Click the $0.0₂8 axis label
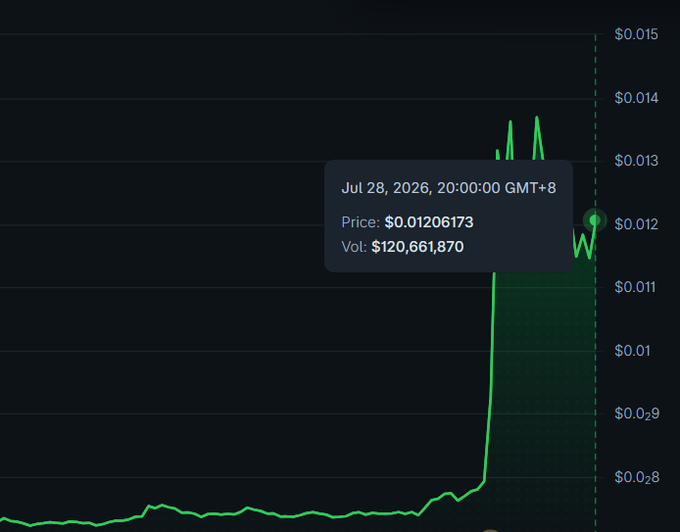 coord(637,477)
